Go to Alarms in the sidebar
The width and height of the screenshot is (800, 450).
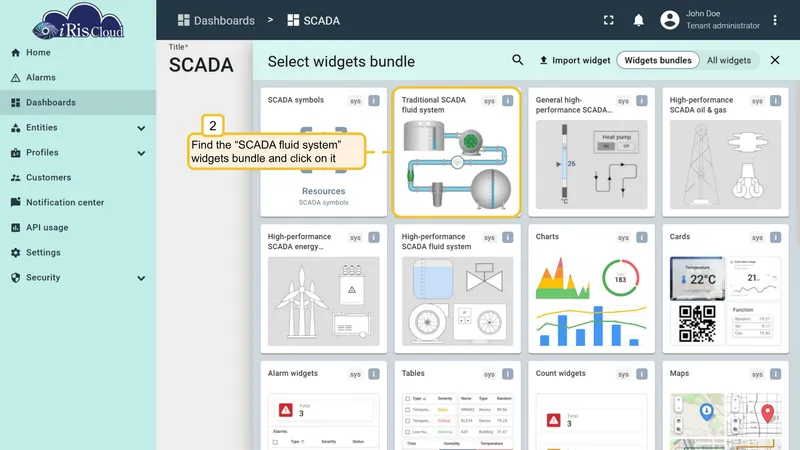tap(78, 78)
